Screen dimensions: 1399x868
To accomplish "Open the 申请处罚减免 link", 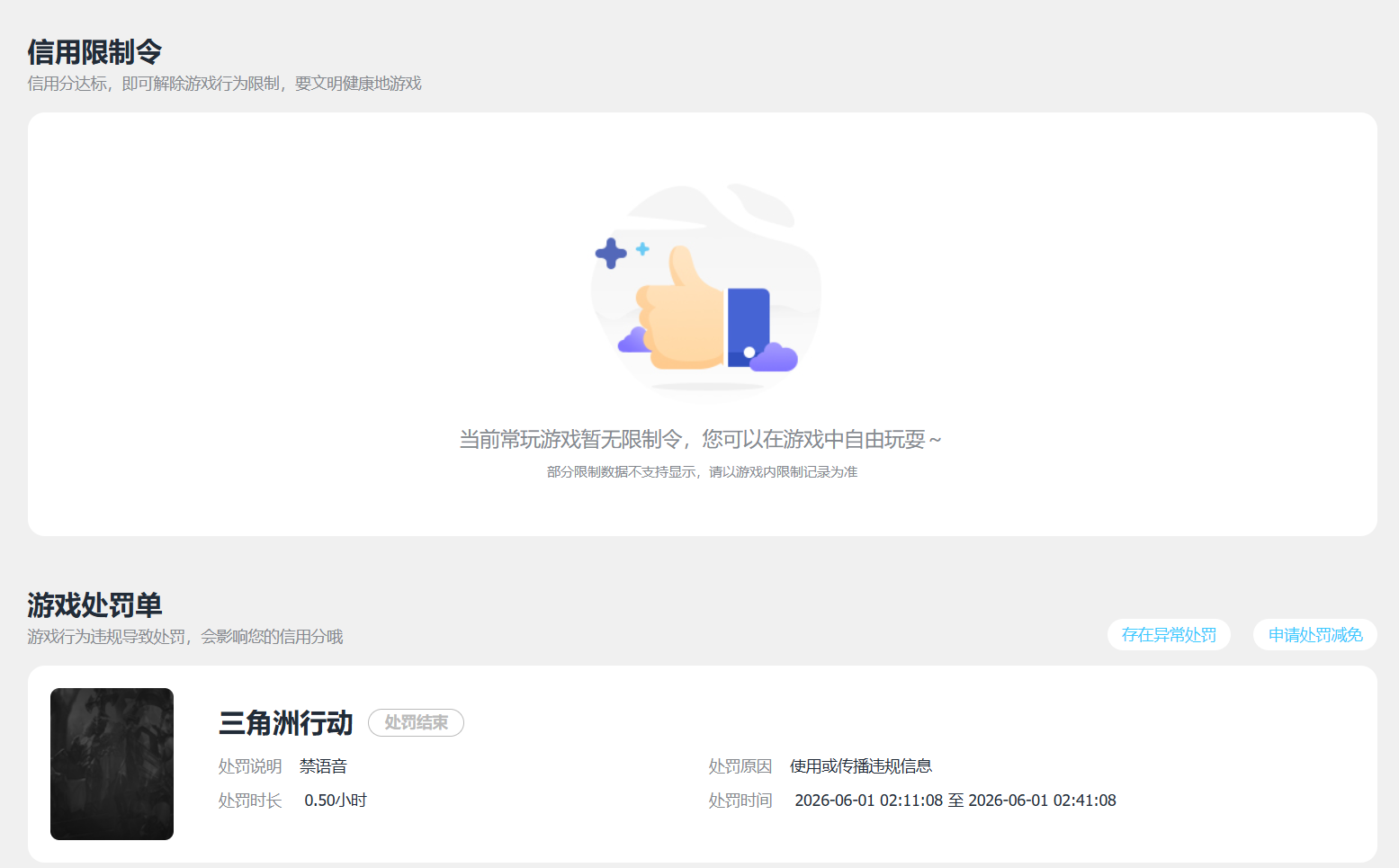I will point(1315,635).
